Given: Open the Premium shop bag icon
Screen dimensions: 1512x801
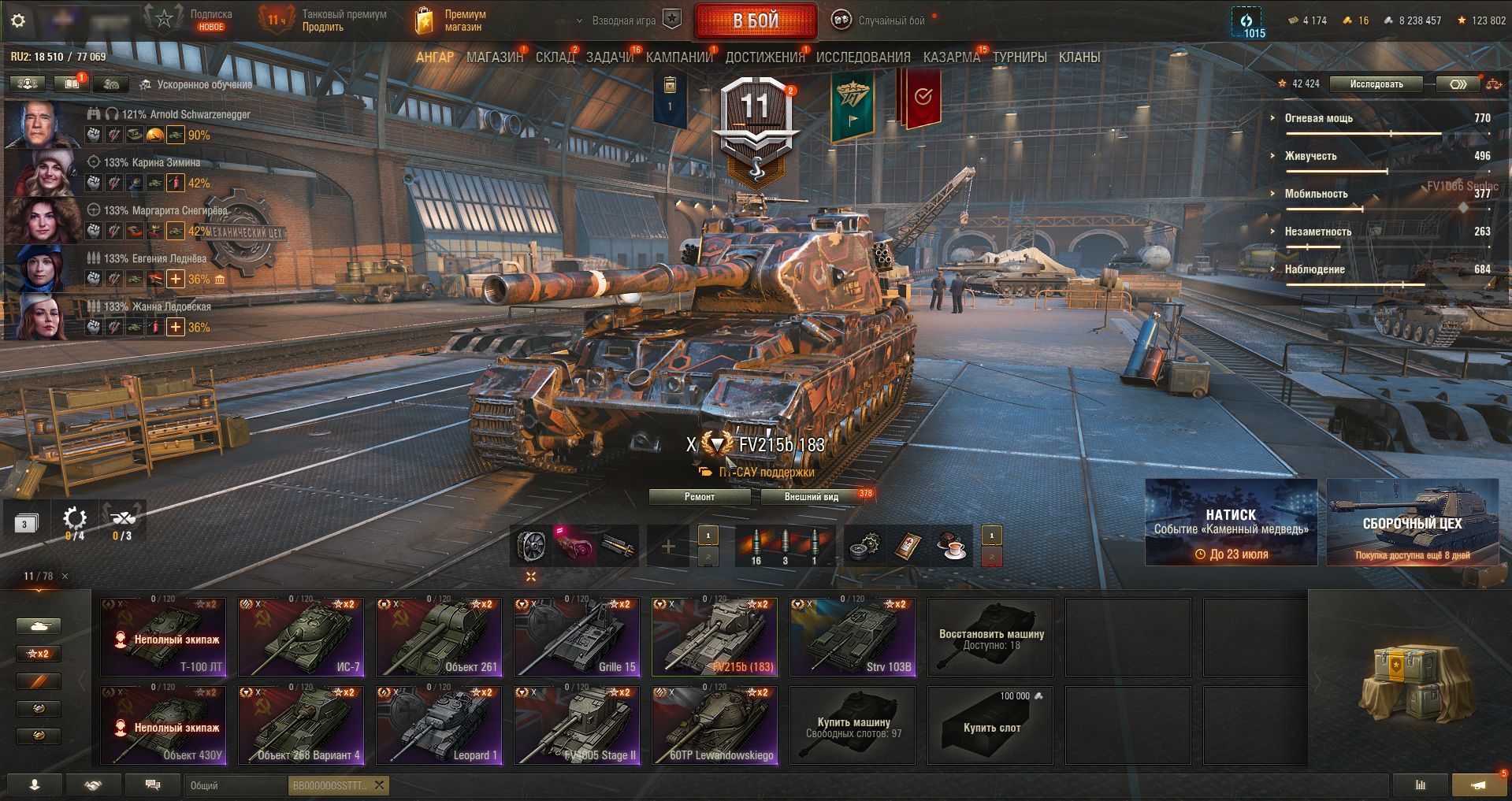Looking at the screenshot, I should (424, 21).
